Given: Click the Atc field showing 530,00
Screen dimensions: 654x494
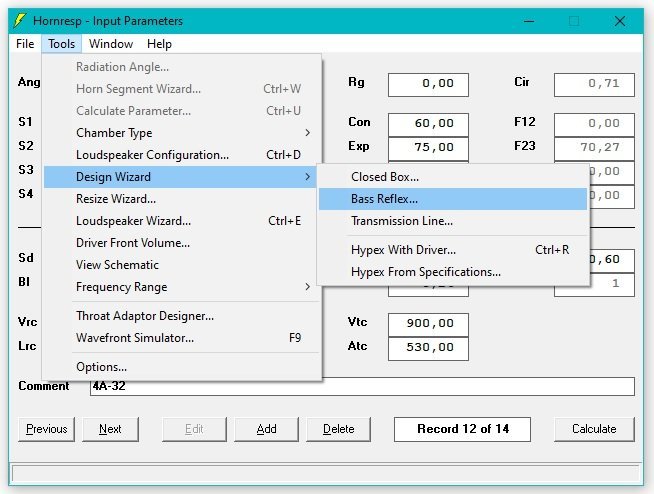Looking at the screenshot, I should (x=428, y=348).
